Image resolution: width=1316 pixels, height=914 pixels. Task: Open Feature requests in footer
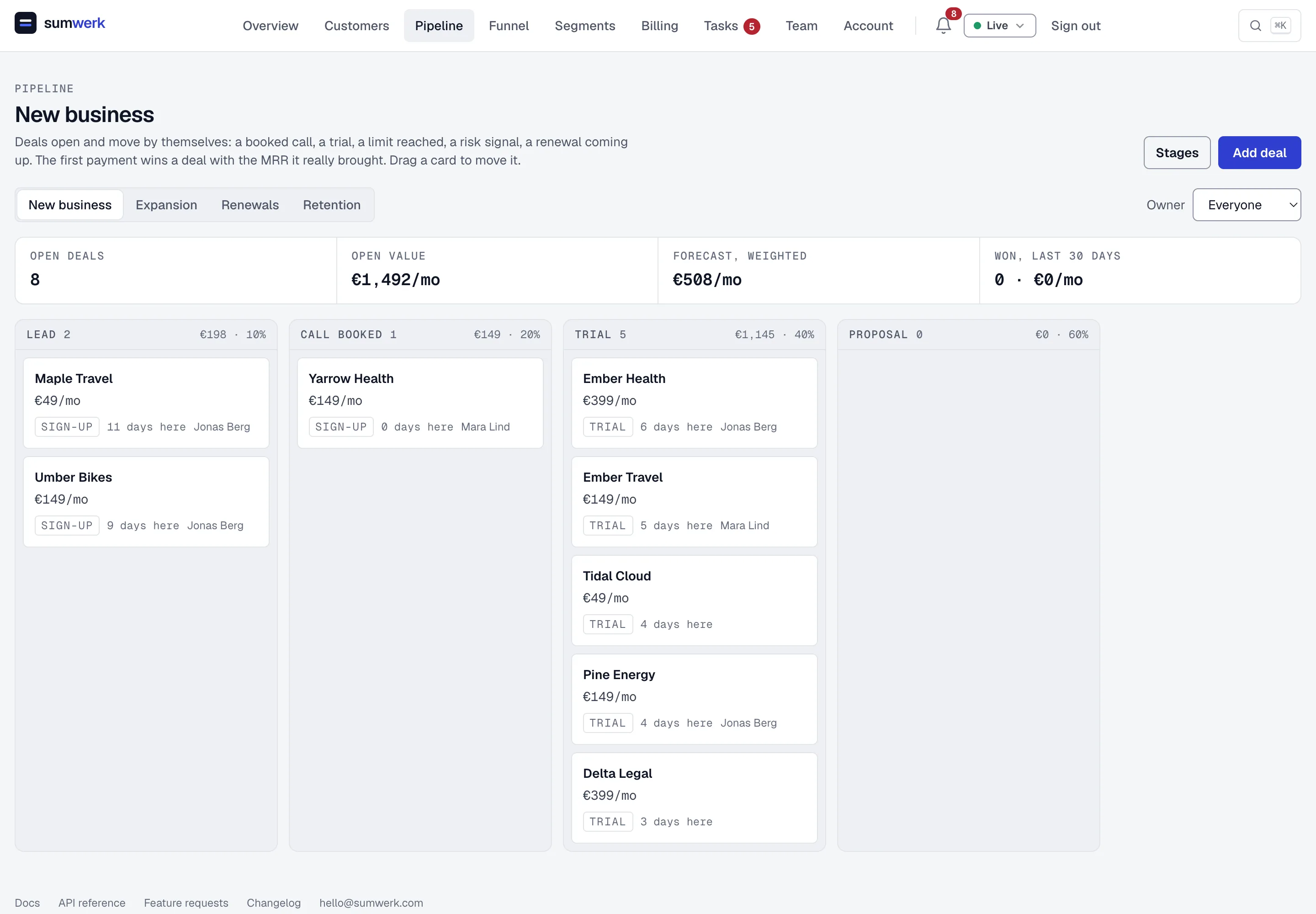click(186, 903)
